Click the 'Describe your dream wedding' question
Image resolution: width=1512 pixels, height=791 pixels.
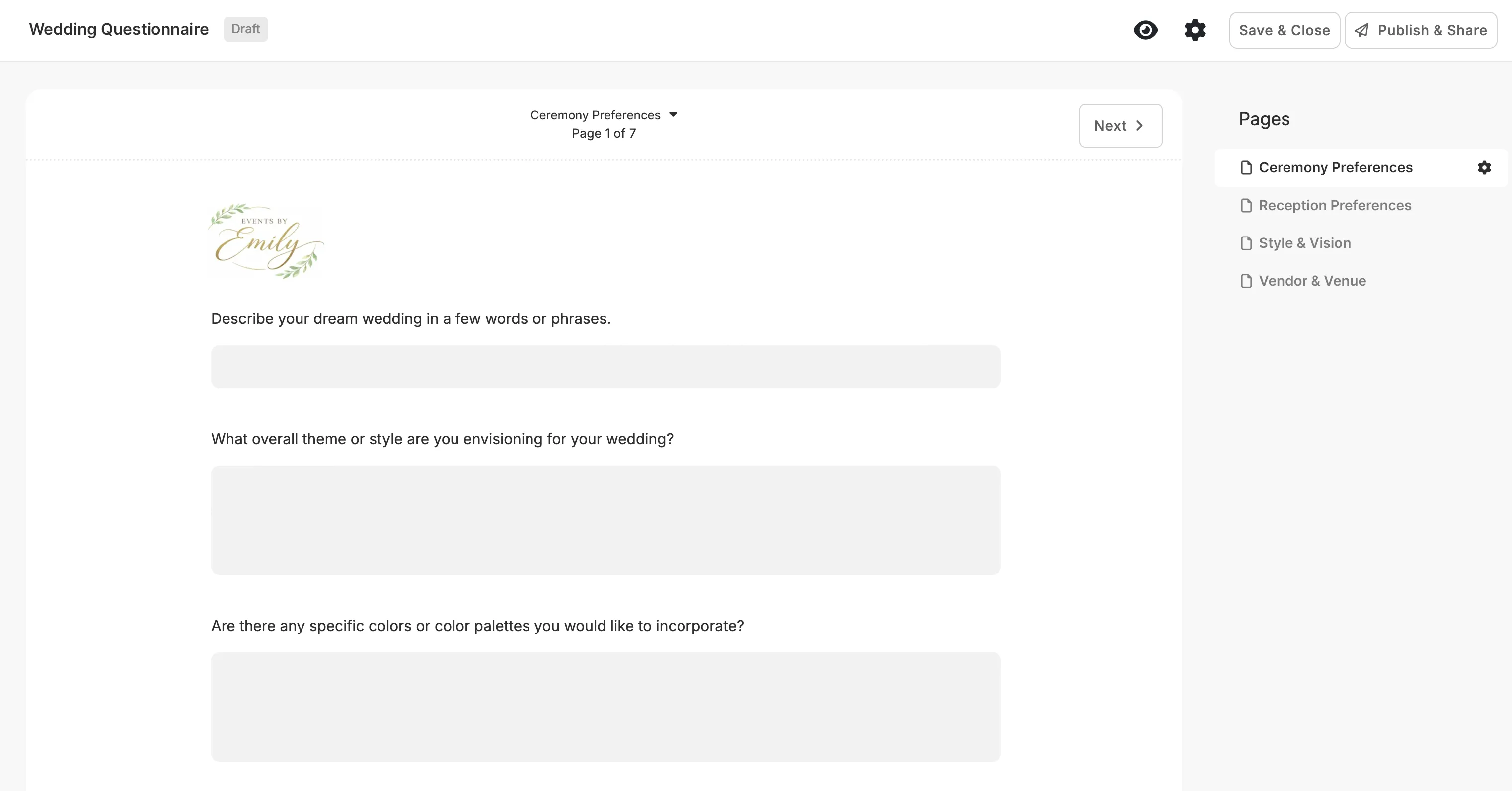pos(411,319)
